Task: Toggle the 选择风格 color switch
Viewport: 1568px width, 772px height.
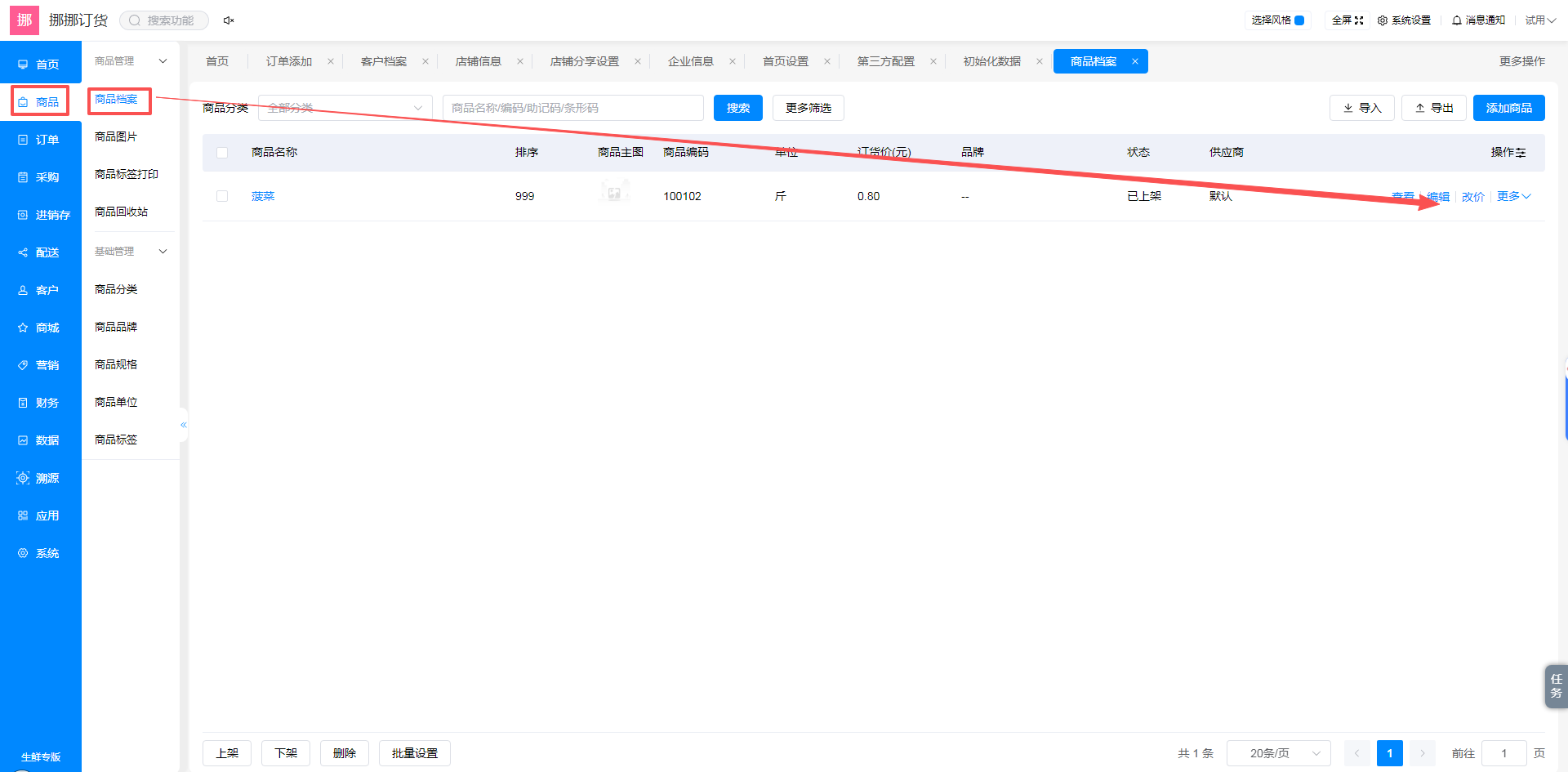Action: click(1299, 20)
